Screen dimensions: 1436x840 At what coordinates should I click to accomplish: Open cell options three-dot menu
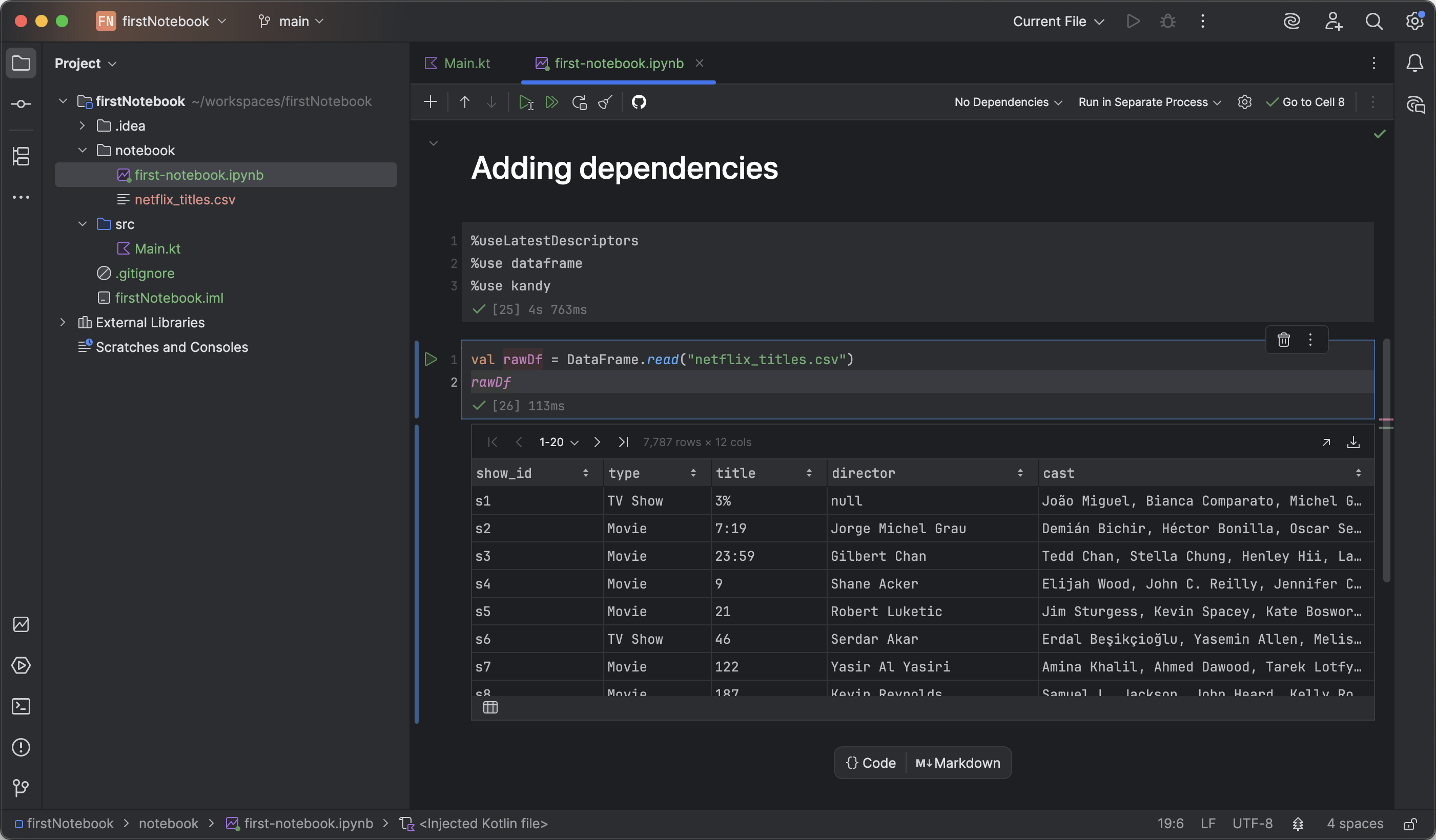coord(1310,340)
